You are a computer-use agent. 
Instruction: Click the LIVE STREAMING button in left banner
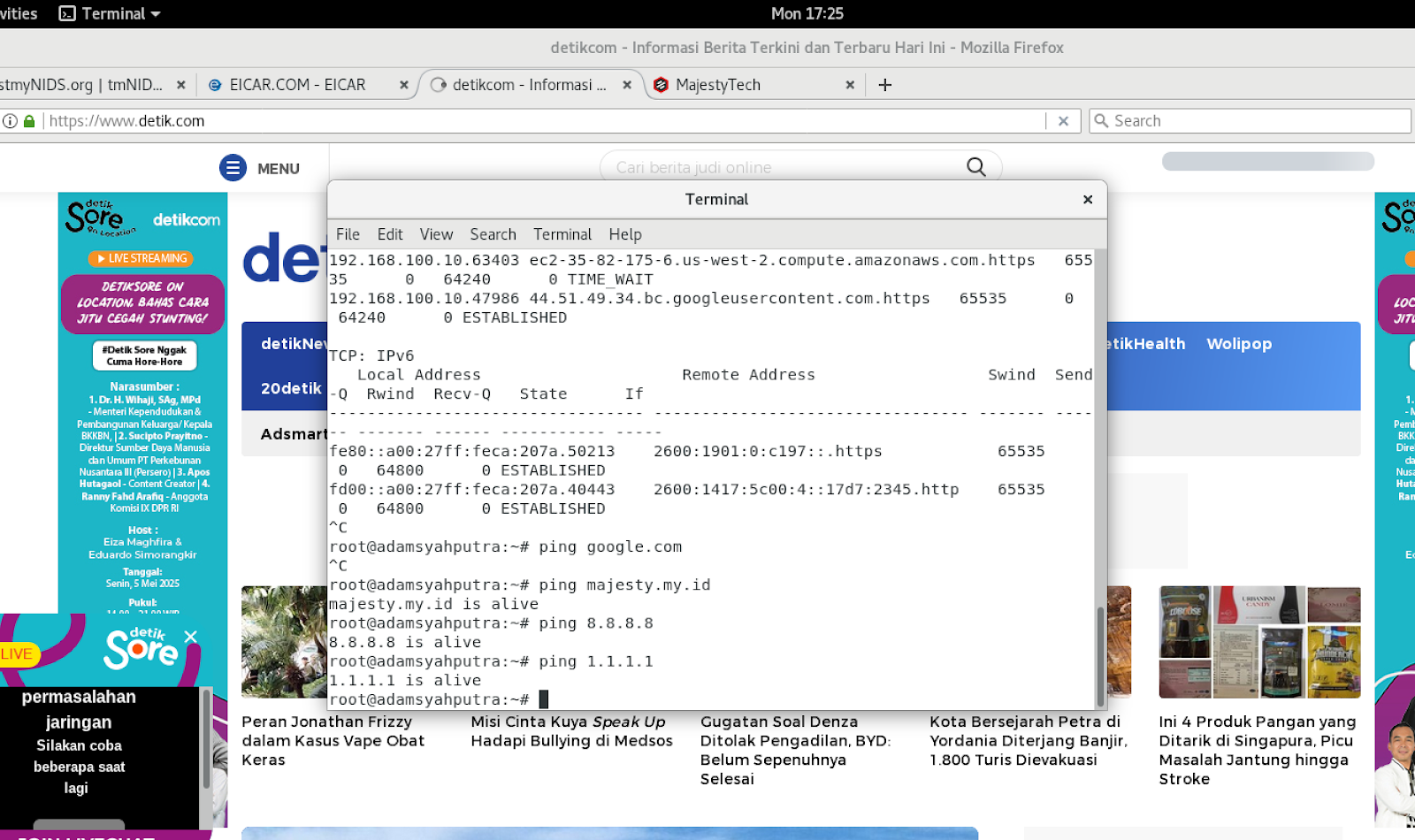141,258
